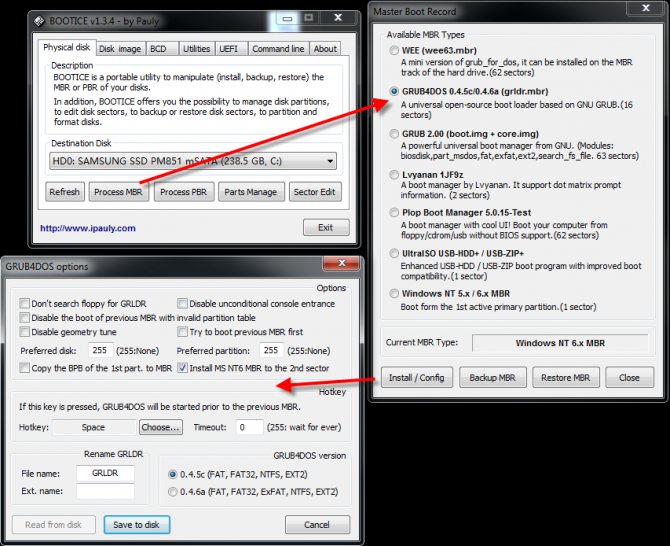Image resolution: width=670 pixels, height=546 pixels.
Task: Toggle Try to boot previous MBR first
Action: click(x=182, y=332)
